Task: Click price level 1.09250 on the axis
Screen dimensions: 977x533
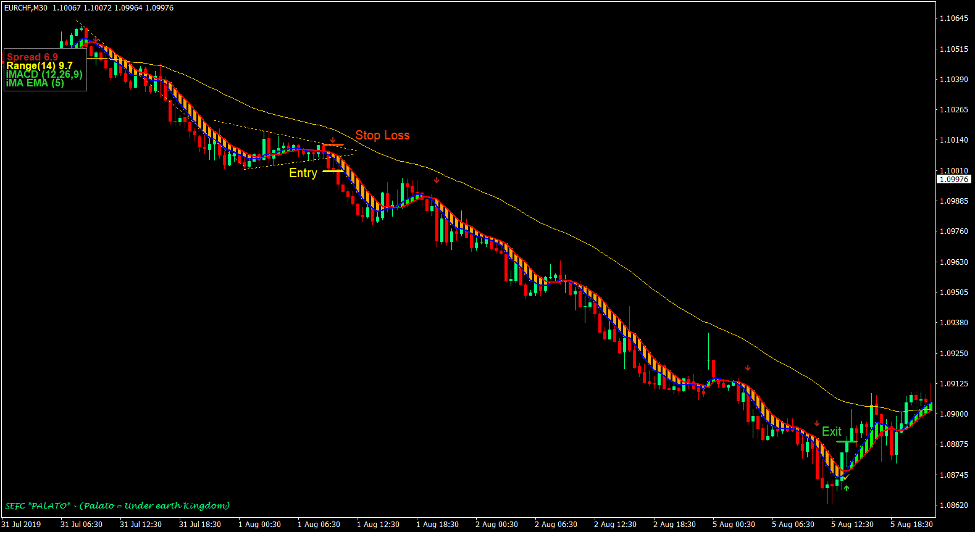Action: [x=954, y=353]
